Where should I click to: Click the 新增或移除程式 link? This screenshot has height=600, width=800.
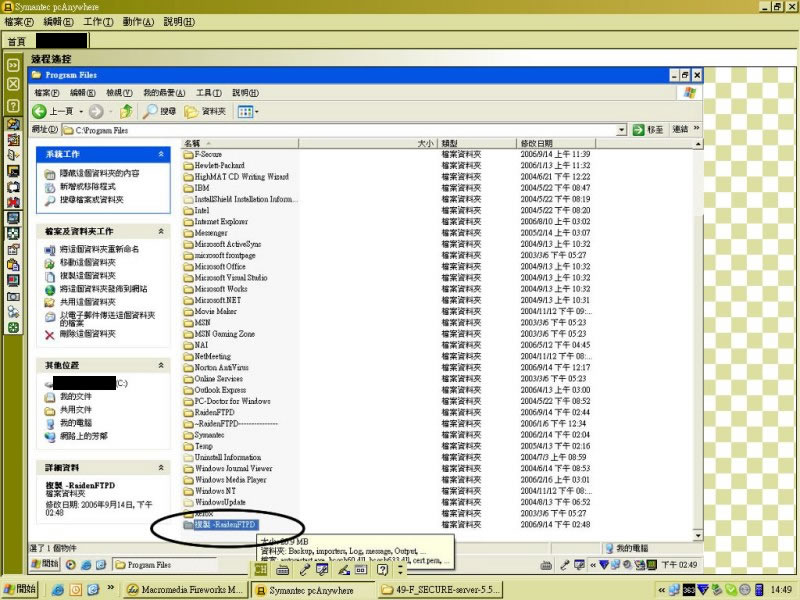coord(88,187)
